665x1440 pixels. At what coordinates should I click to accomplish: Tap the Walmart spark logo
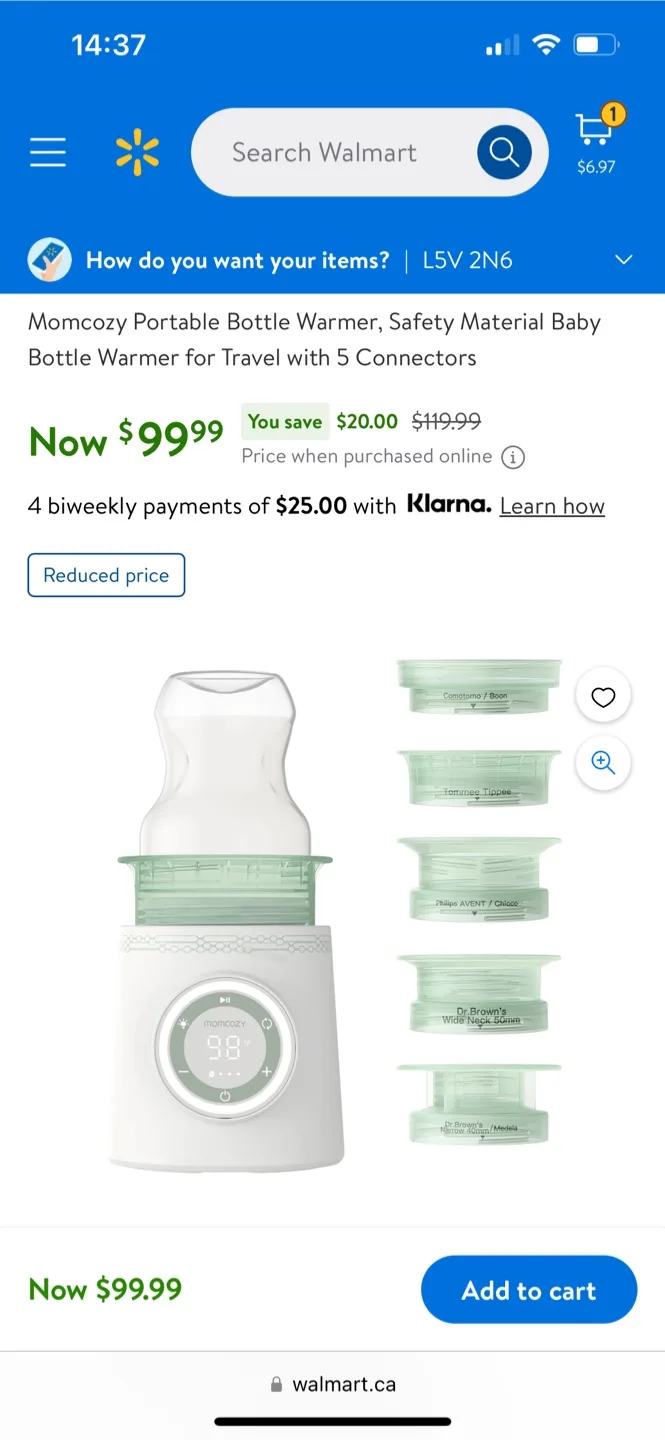tap(138, 151)
